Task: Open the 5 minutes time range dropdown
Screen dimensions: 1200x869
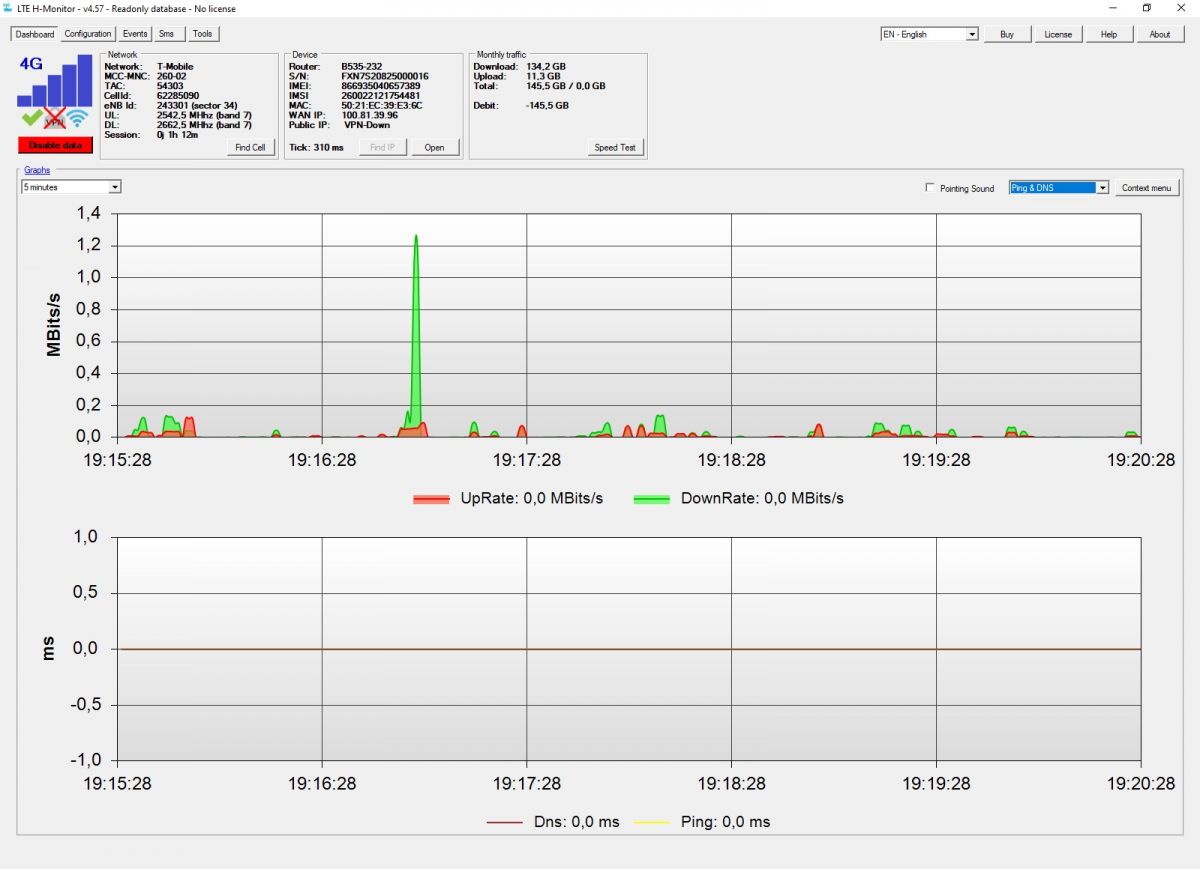Action: (x=72, y=187)
